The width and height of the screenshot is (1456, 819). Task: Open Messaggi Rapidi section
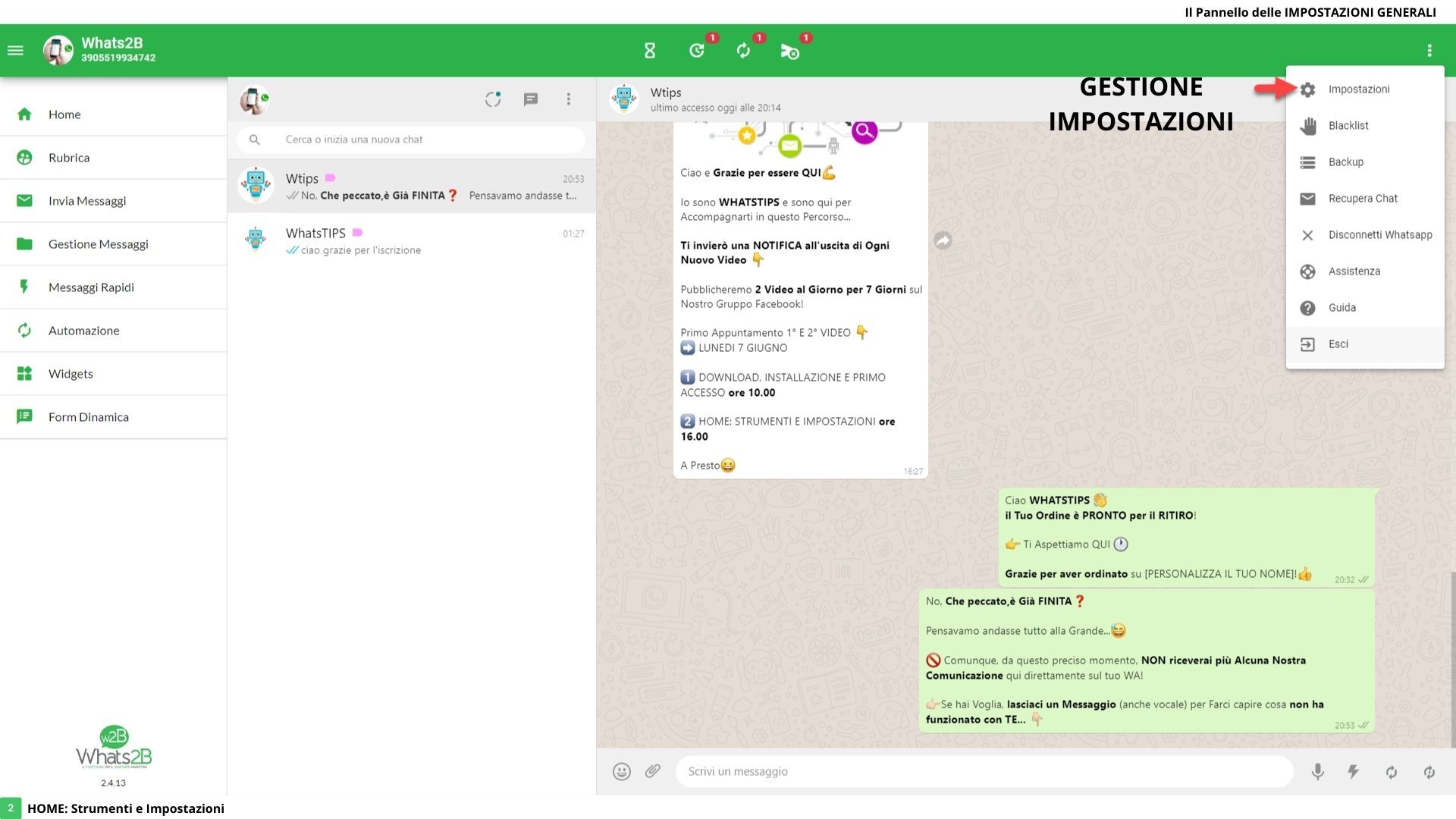(x=114, y=287)
